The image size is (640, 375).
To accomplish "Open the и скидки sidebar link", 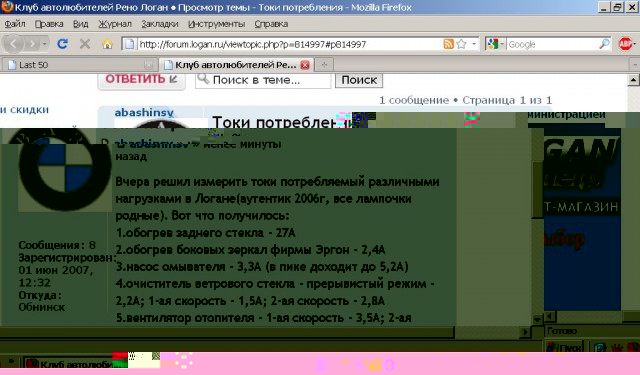I will (24, 110).
